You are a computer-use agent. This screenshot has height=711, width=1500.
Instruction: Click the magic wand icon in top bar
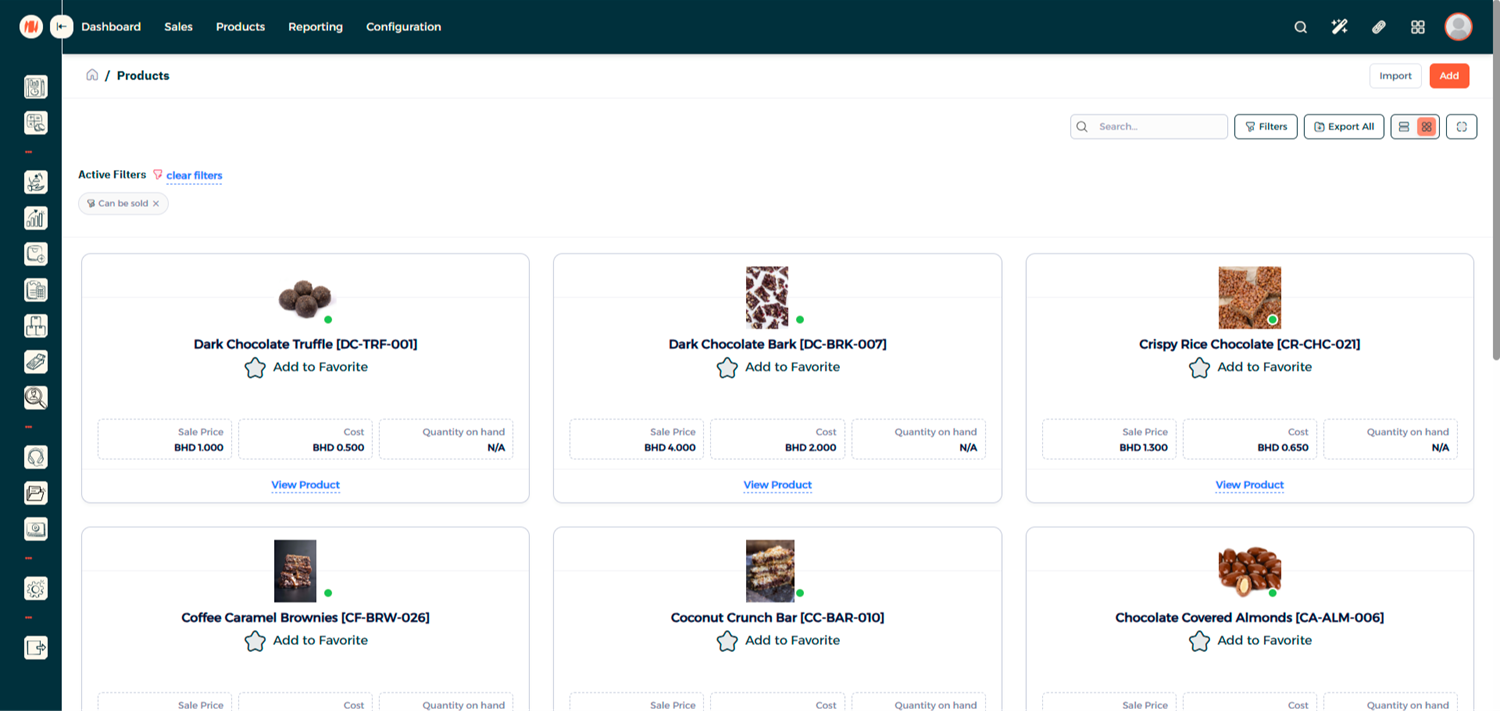(1339, 27)
